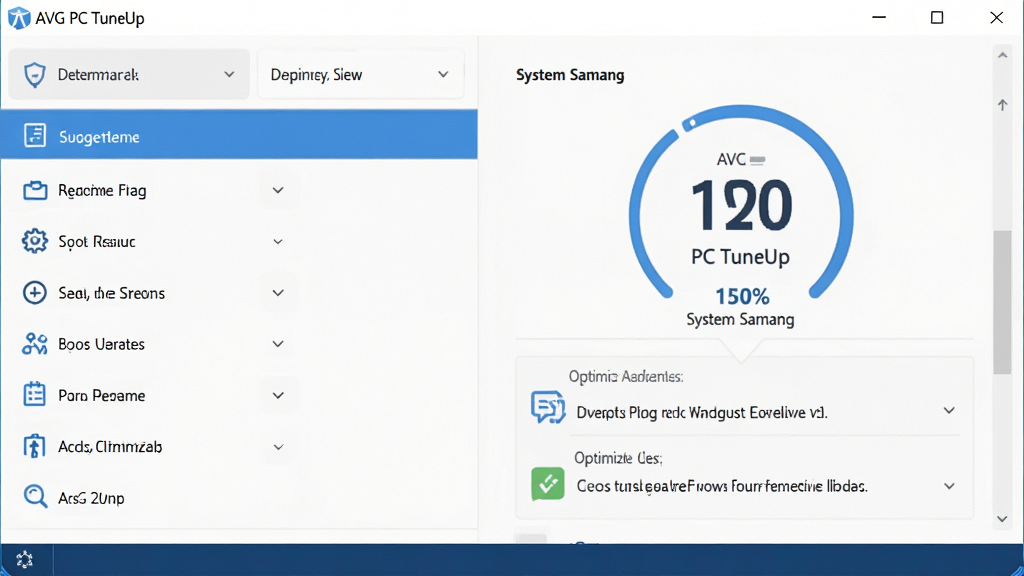Click the magnifier icon beside AcsG 2Unp
Screen dimensions: 1024x576
(x=35, y=497)
